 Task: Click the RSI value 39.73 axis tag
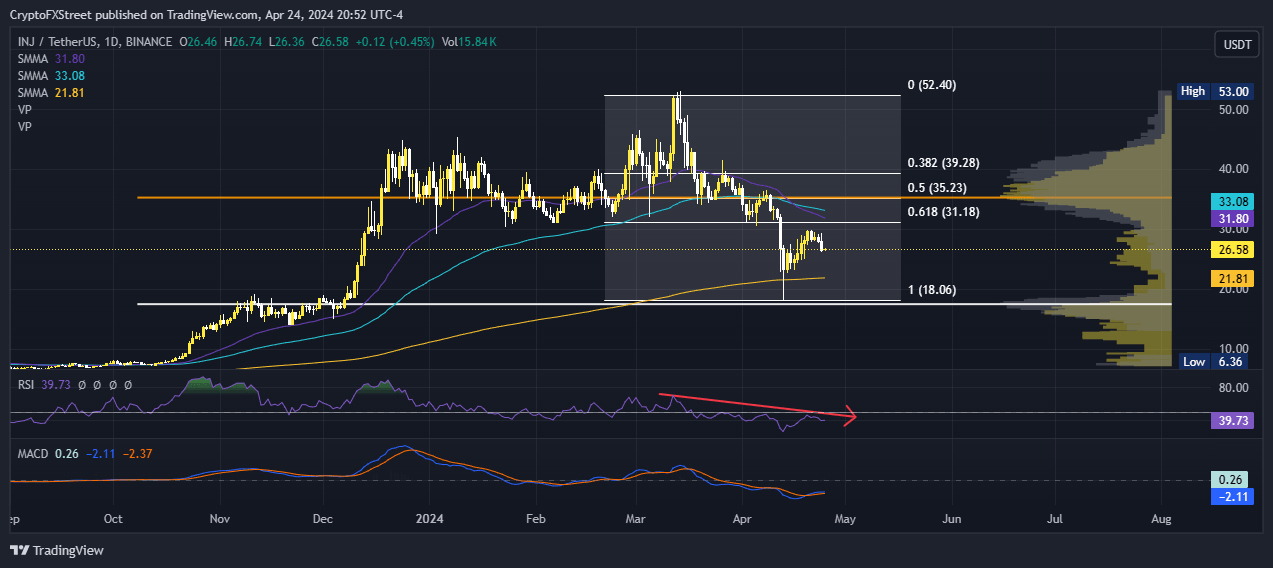coord(1227,422)
